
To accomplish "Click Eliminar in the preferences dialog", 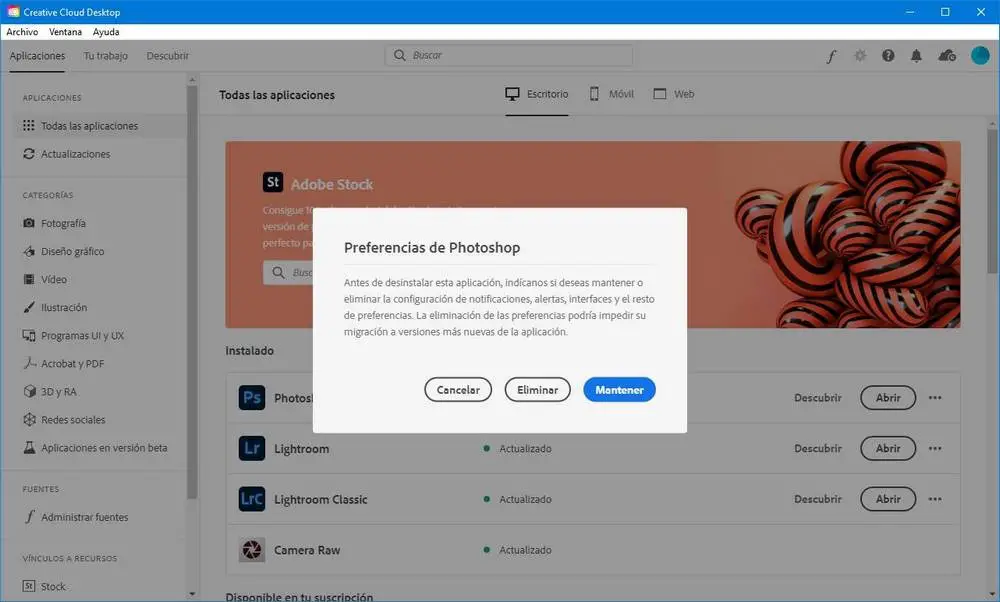I will pos(537,390).
